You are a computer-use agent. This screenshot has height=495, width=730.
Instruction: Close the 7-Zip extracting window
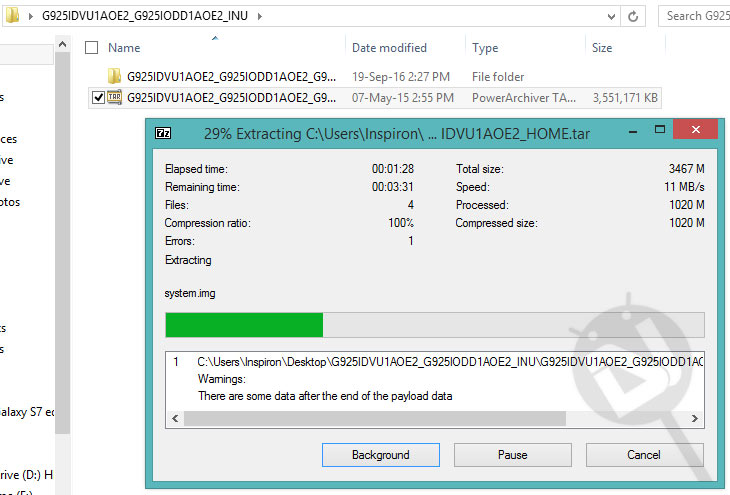(696, 129)
